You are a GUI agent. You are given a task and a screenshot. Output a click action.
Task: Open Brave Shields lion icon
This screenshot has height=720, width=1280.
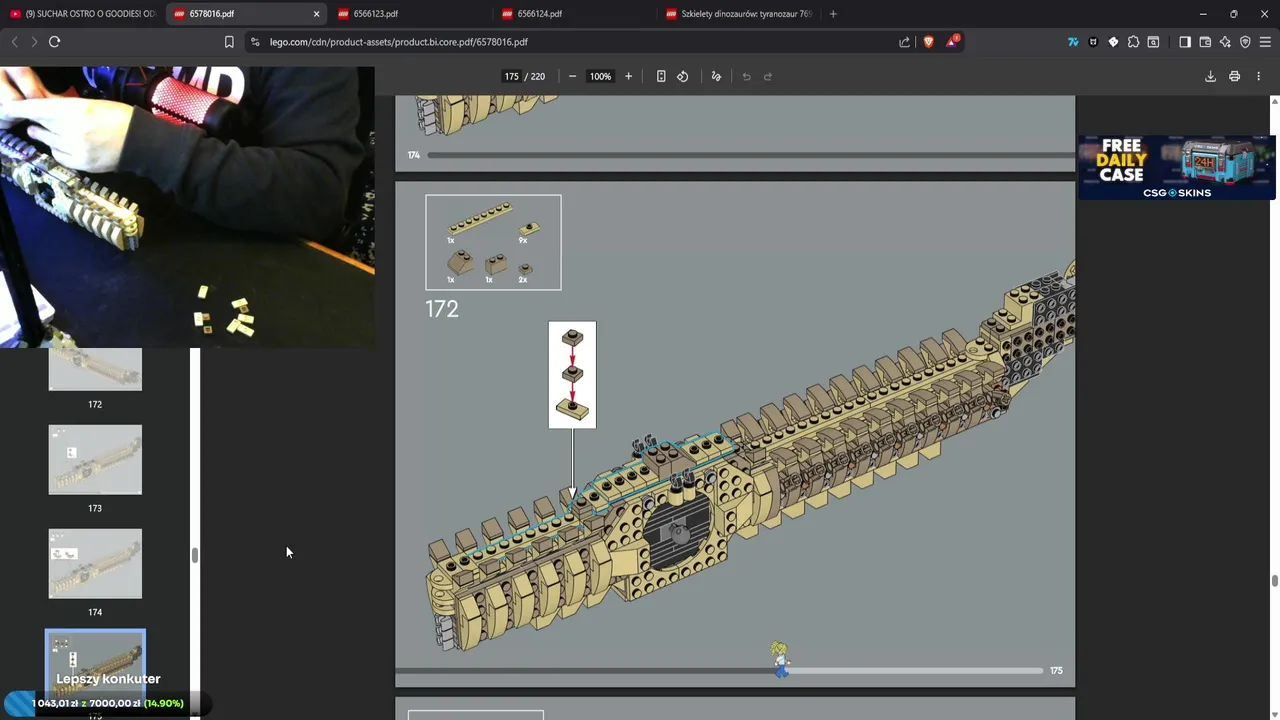pos(928,42)
